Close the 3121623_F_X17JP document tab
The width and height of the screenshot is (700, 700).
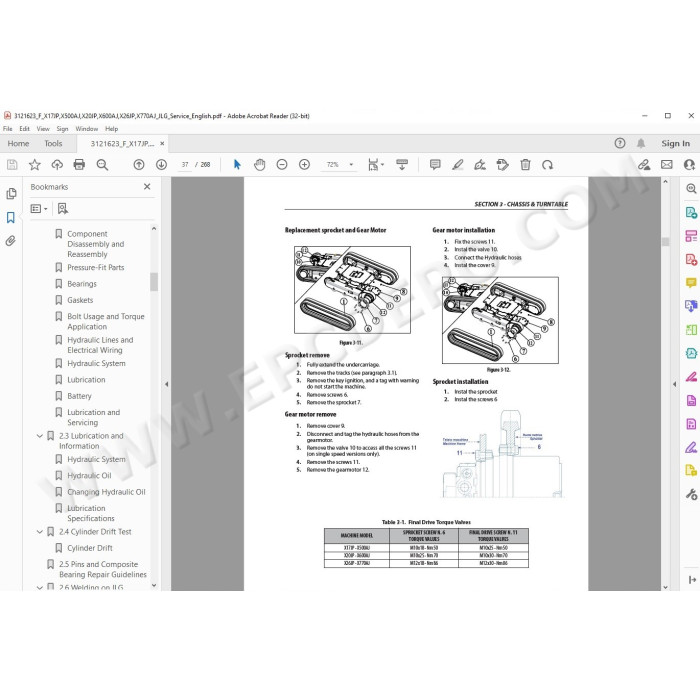[x=162, y=143]
